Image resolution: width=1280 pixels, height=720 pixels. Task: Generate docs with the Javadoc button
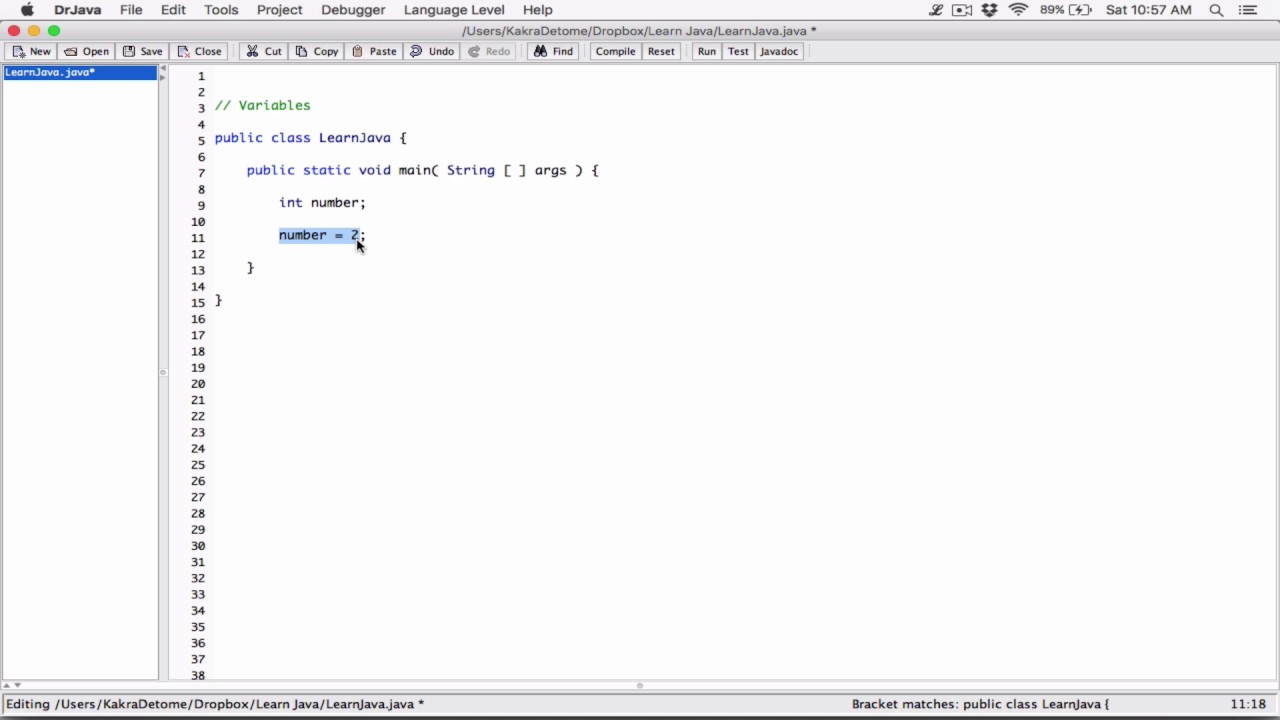[779, 51]
